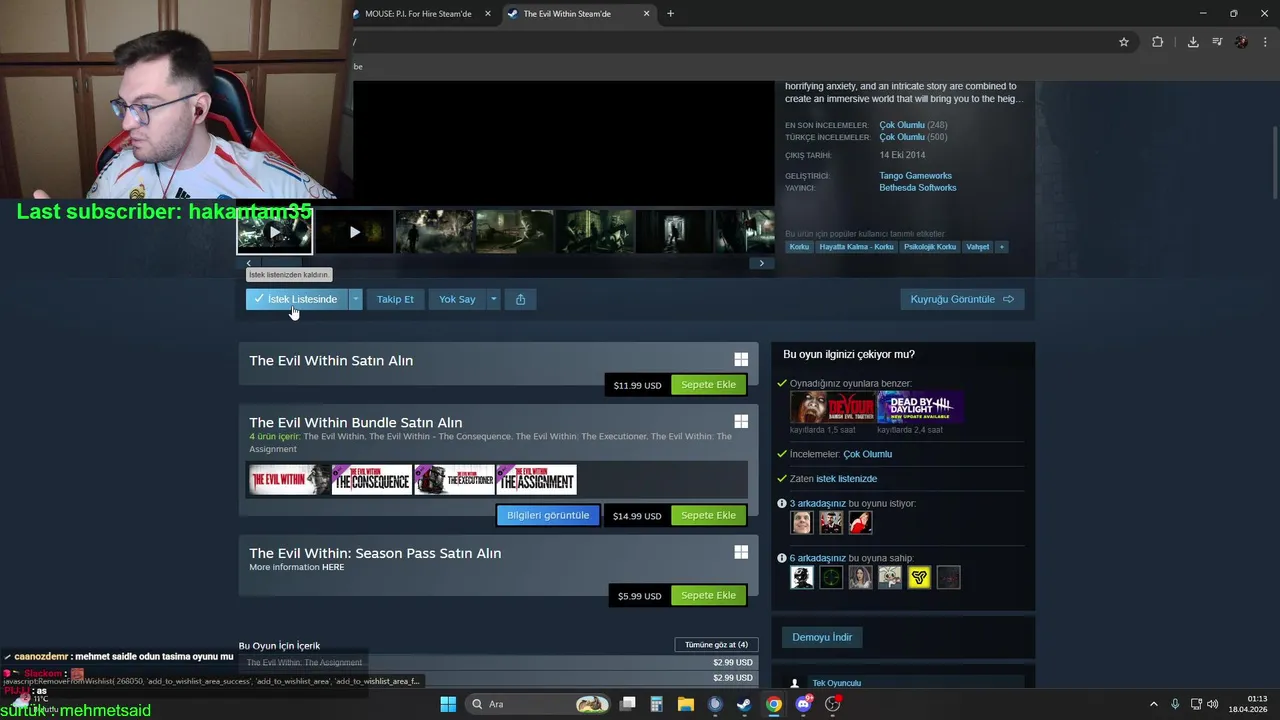Open Chrome extensions puzzle icon
Screen dimensions: 1280x720
[x=1157, y=42]
